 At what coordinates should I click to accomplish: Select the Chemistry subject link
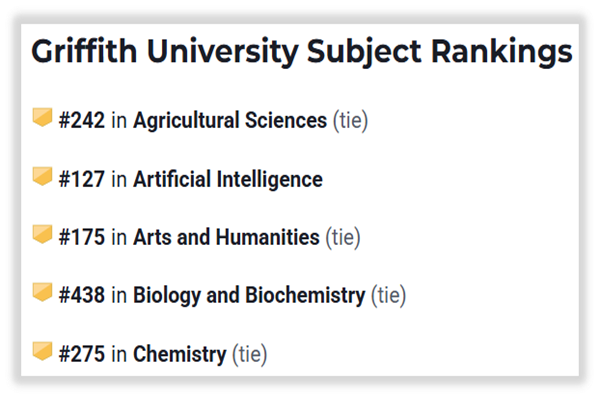coord(179,354)
